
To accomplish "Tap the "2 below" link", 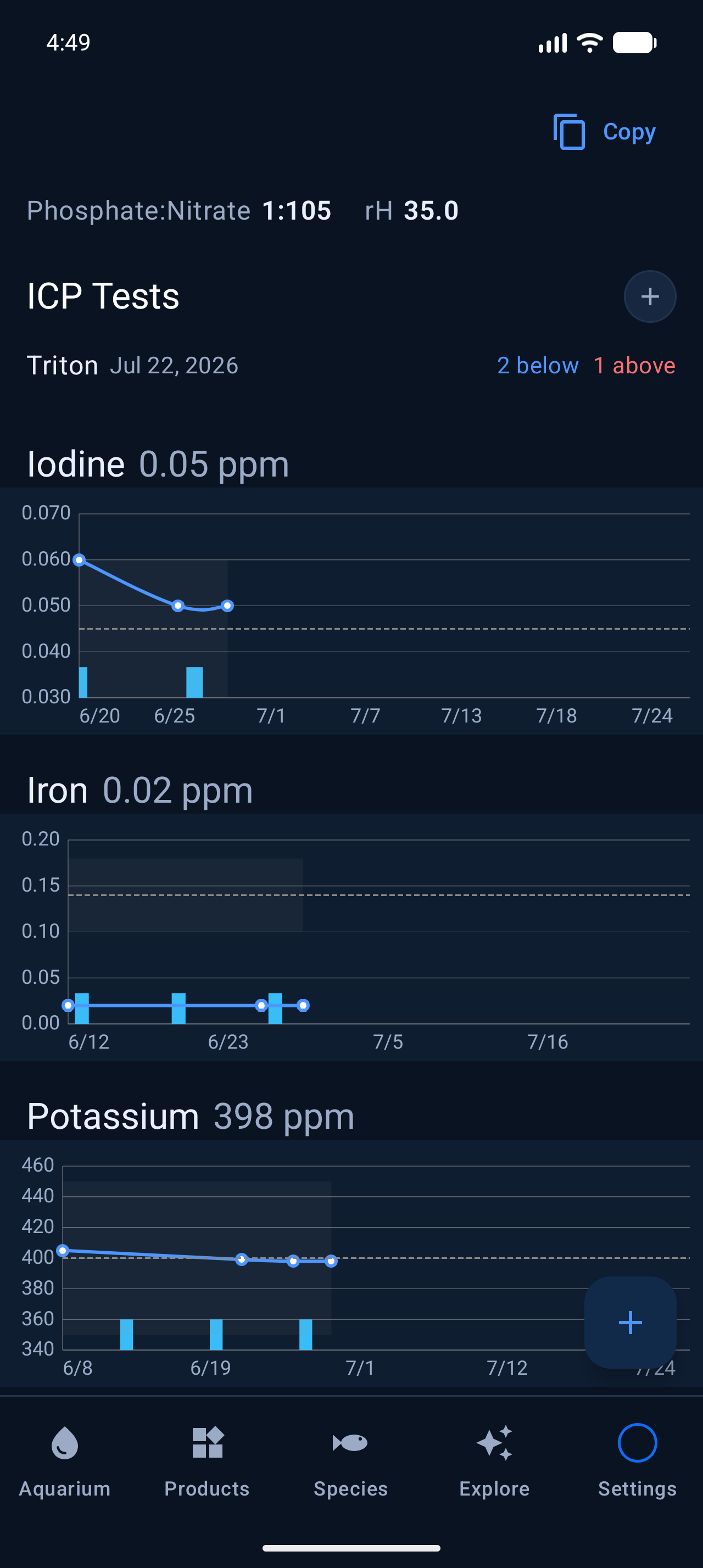I will point(538,365).
